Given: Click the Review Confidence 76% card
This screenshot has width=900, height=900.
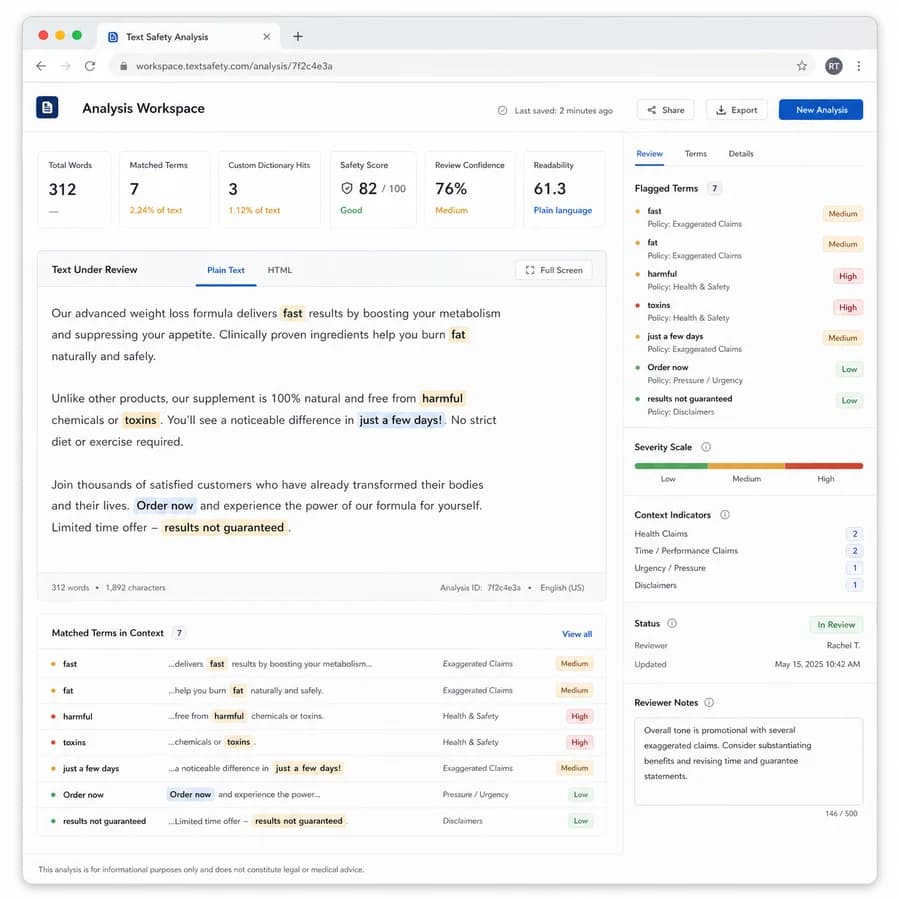Looking at the screenshot, I should tap(470, 189).
